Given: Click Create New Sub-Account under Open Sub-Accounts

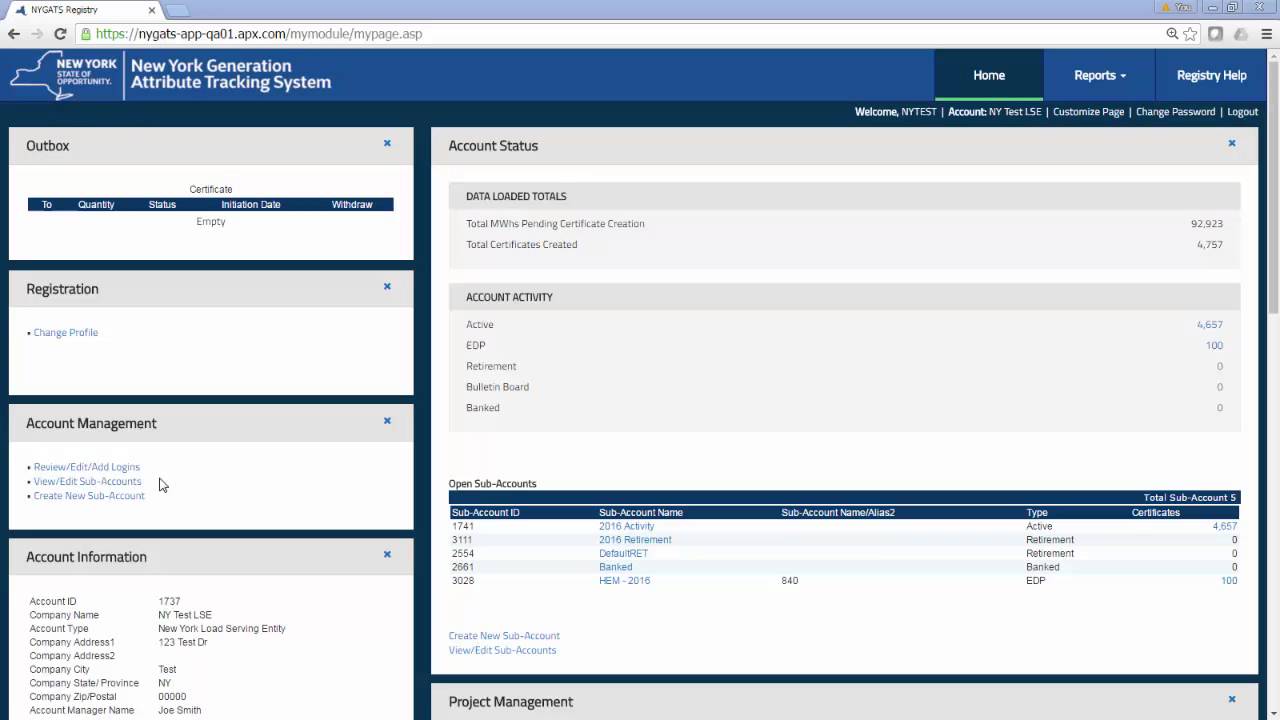Looking at the screenshot, I should click(x=504, y=636).
